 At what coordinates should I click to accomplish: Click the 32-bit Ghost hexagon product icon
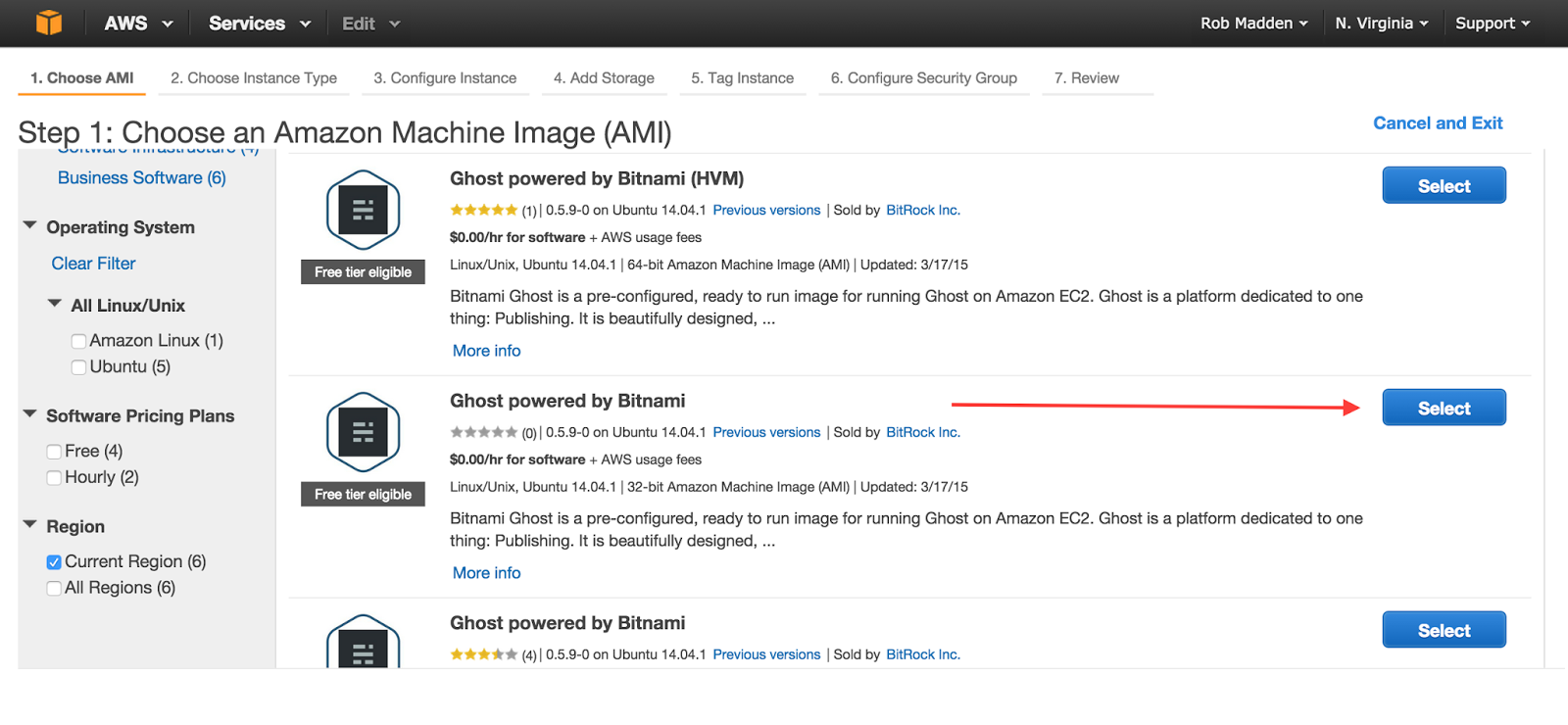[363, 432]
